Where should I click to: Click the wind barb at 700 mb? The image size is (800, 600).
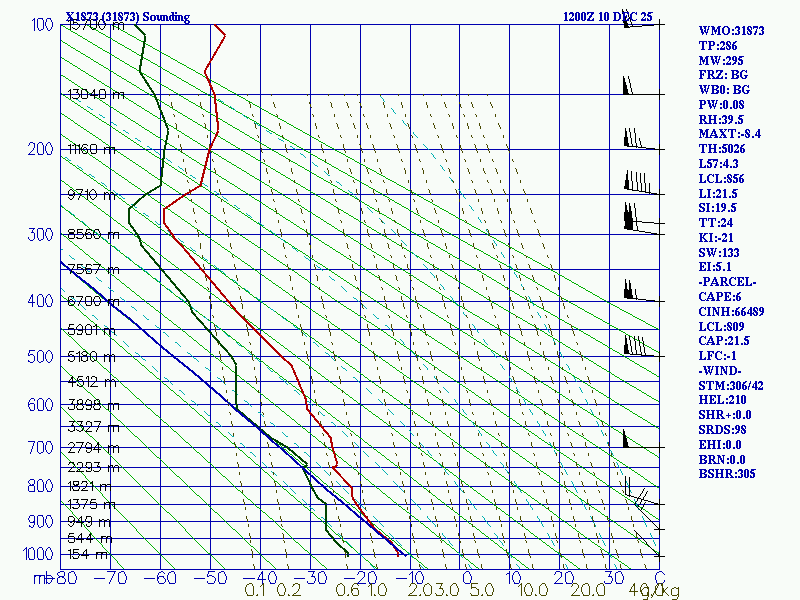pos(643,439)
